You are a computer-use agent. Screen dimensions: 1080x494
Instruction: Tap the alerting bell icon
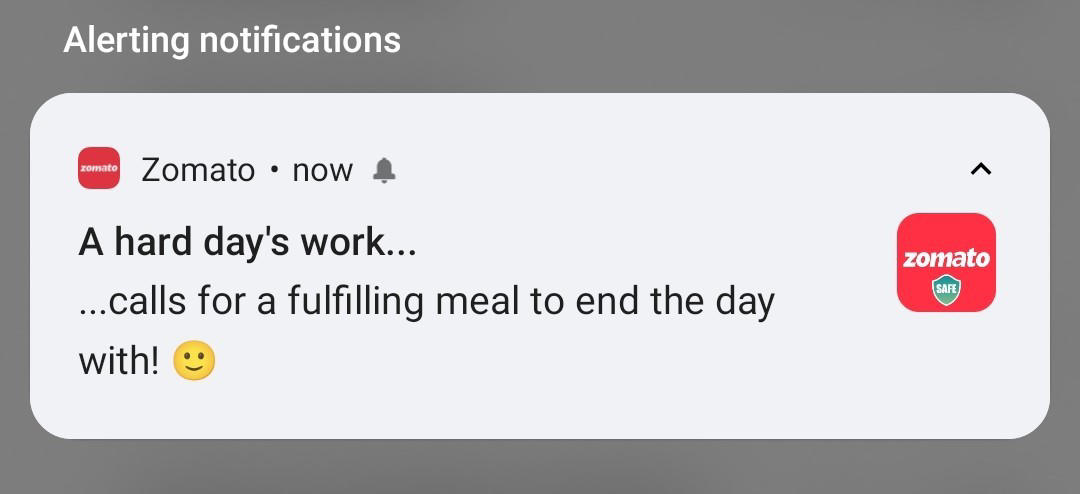click(x=384, y=169)
